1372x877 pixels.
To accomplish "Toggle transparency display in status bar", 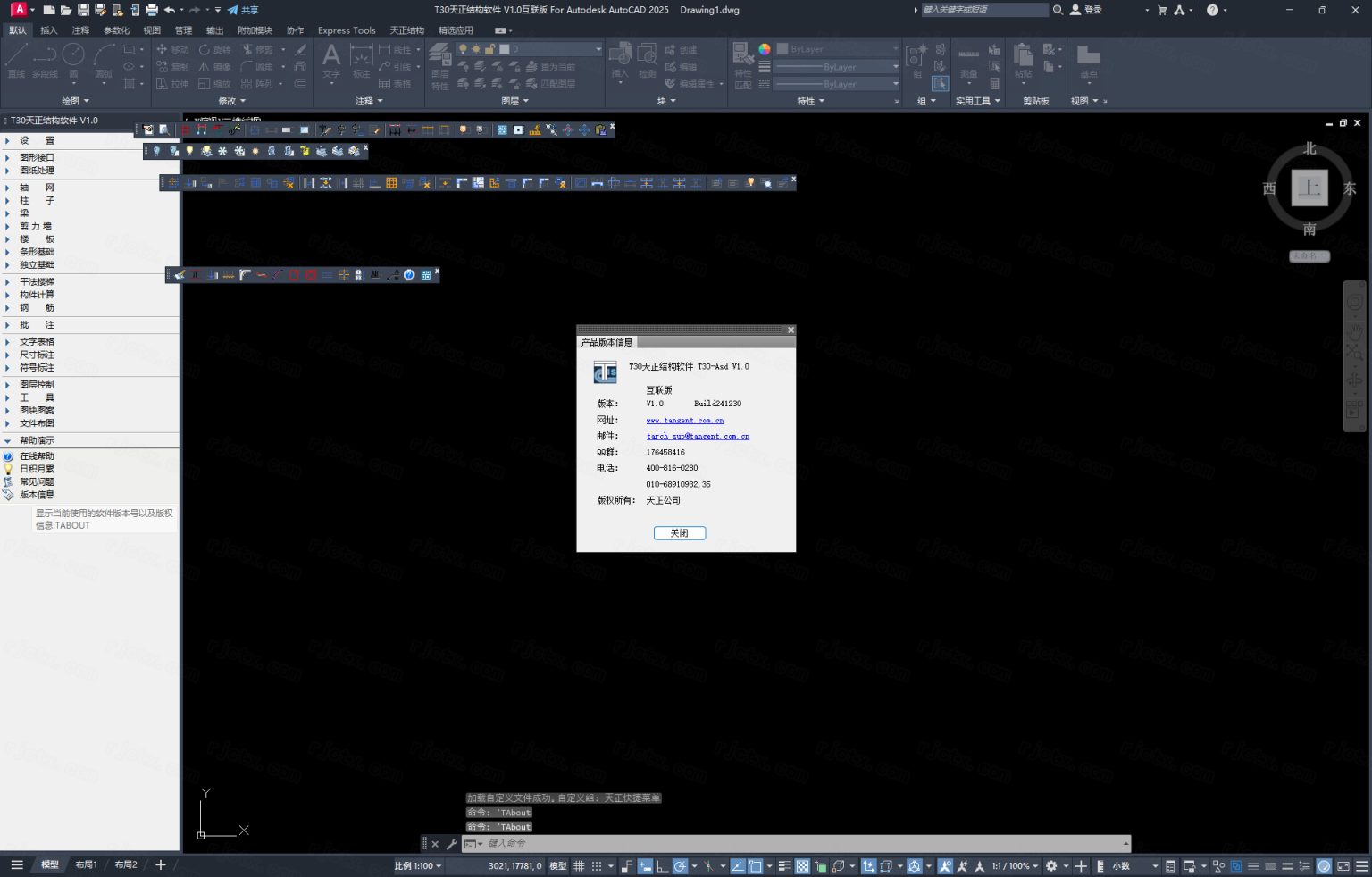I will [802, 866].
